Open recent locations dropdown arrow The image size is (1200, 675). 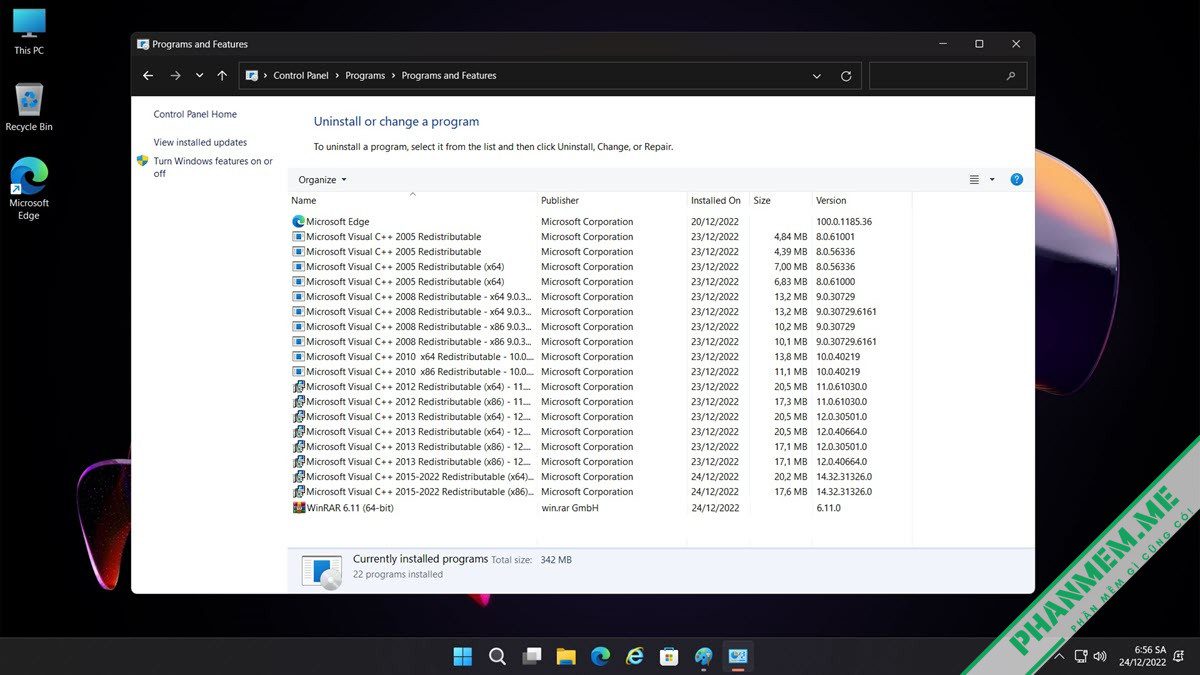pyautogui.click(x=199, y=76)
